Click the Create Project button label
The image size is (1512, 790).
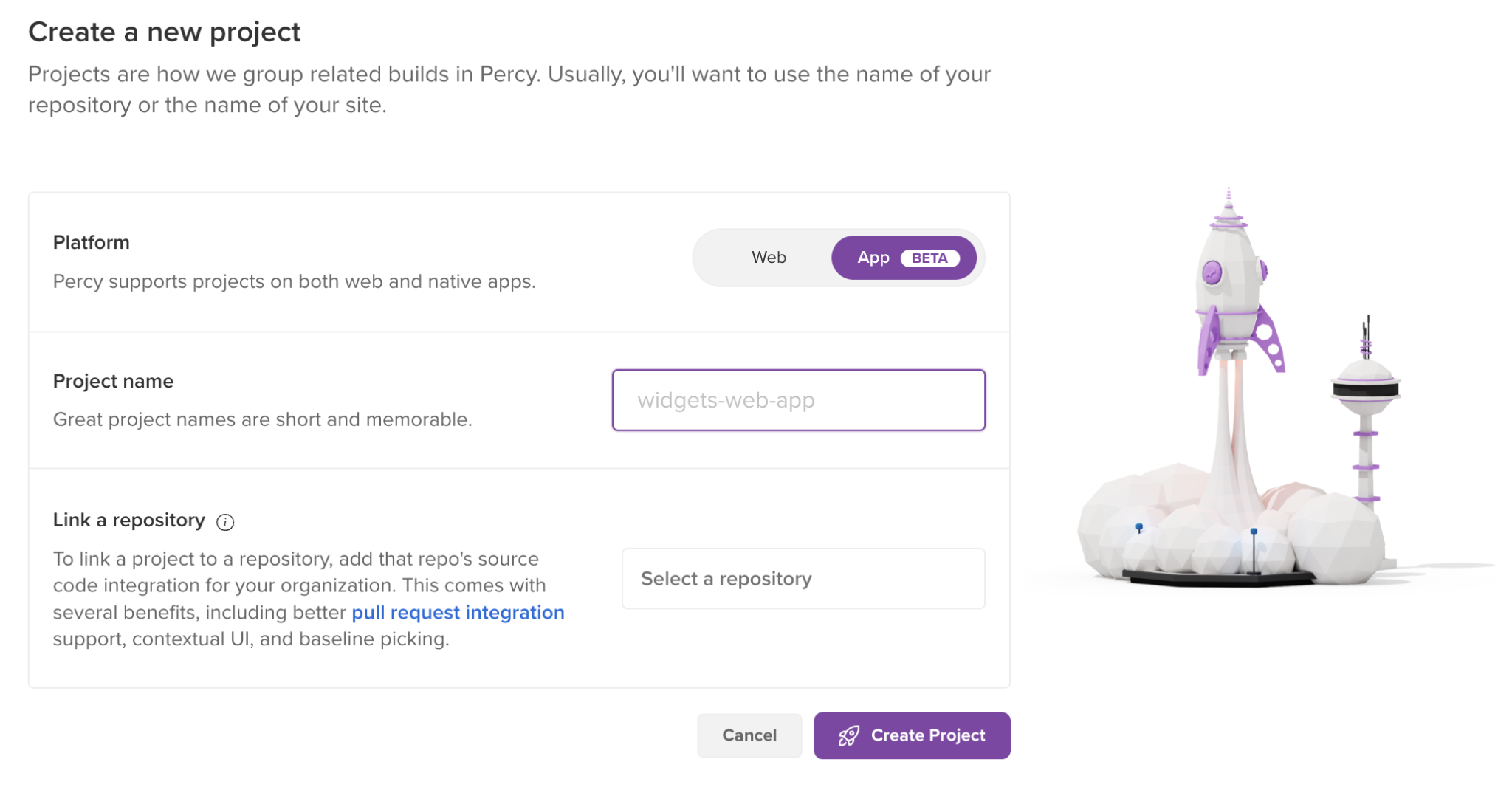[x=928, y=735]
